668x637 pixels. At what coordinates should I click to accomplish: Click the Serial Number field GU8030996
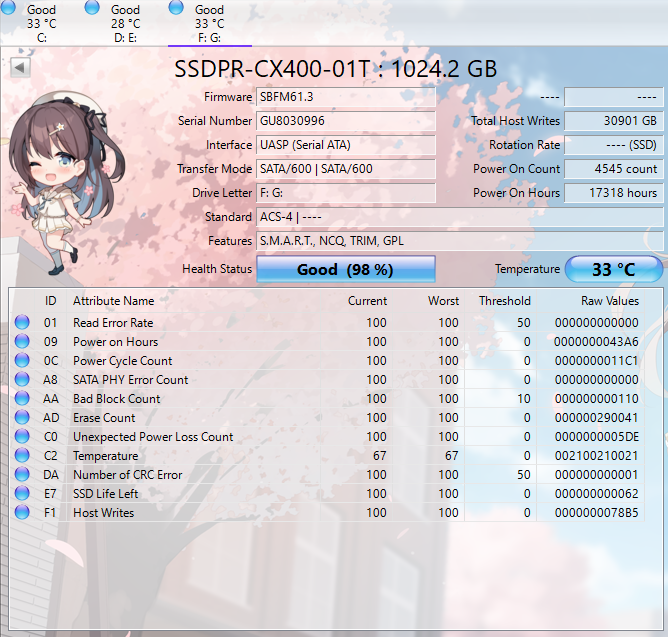tap(346, 121)
